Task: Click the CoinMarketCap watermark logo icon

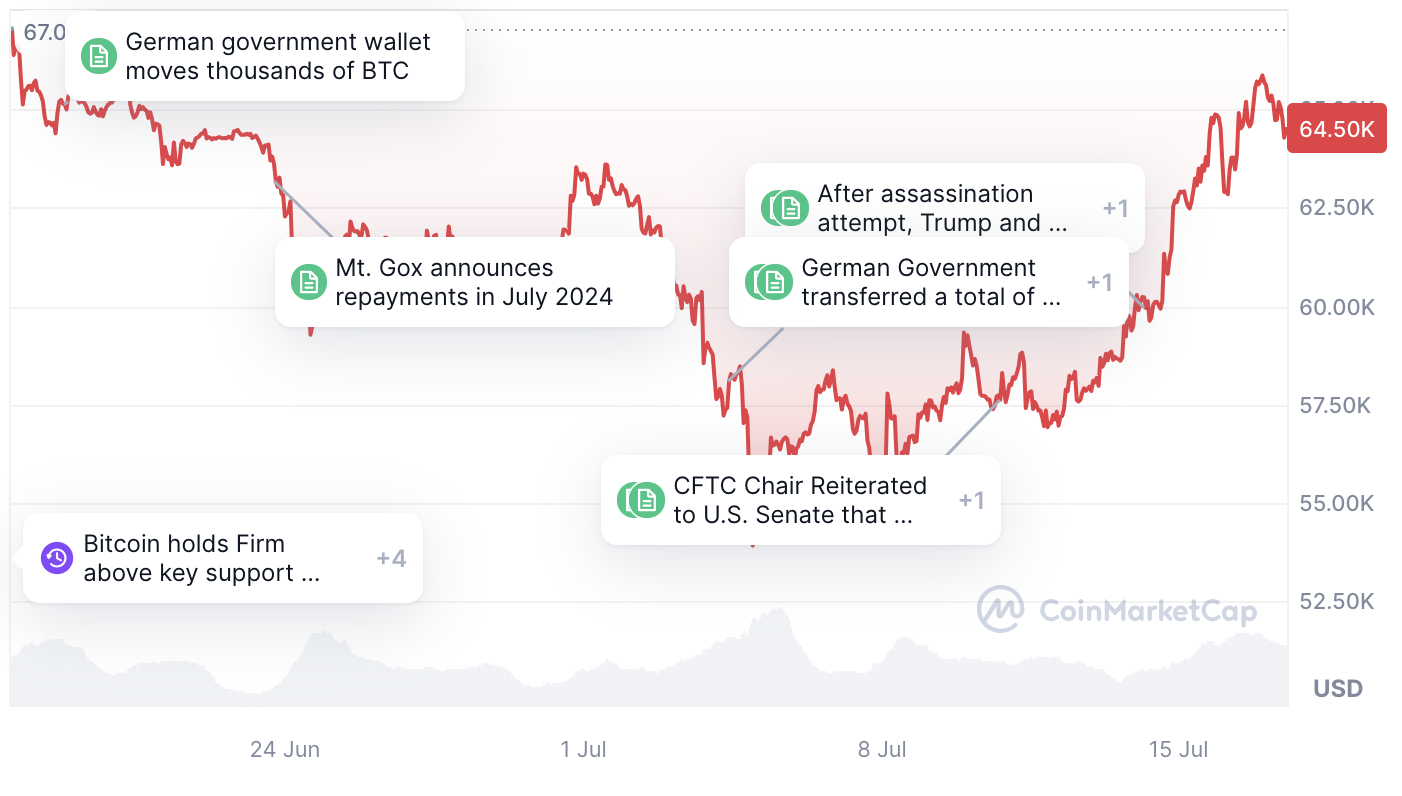Action: (1001, 609)
